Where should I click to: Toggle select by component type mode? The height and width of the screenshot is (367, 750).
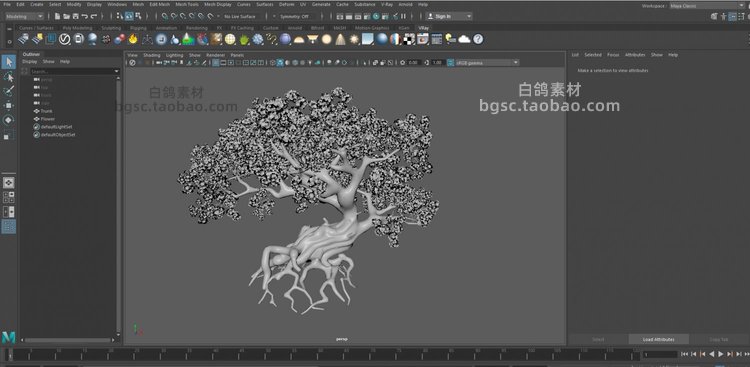(x=138, y=16)
